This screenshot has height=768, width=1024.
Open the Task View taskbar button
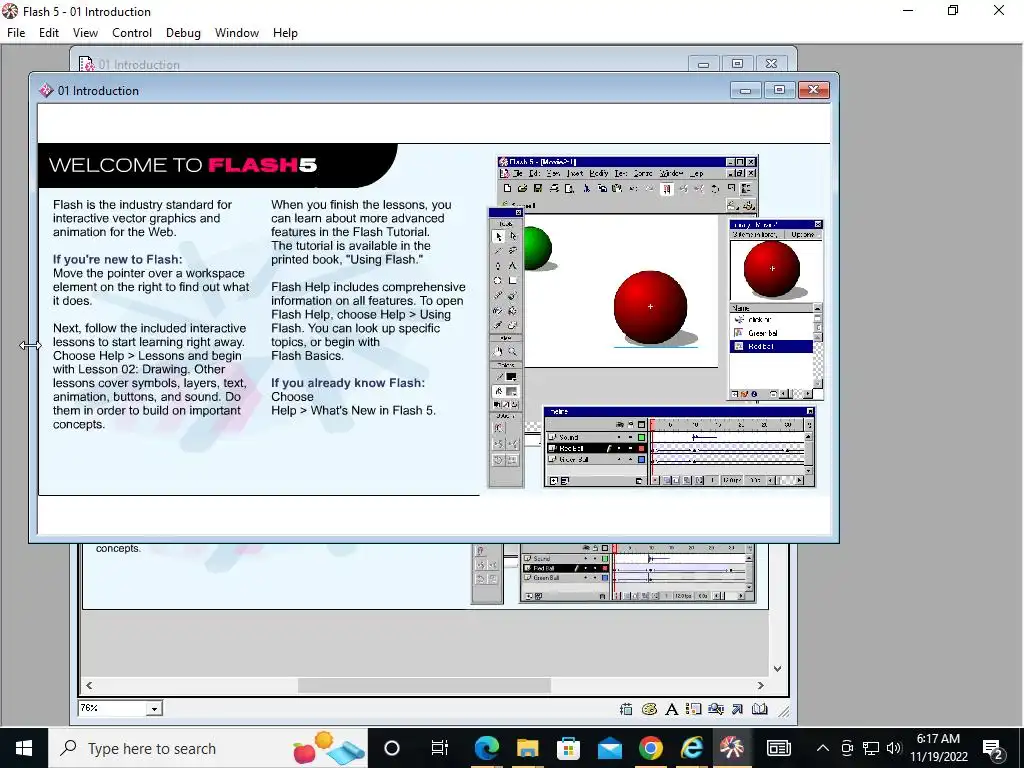click(439, 748)
